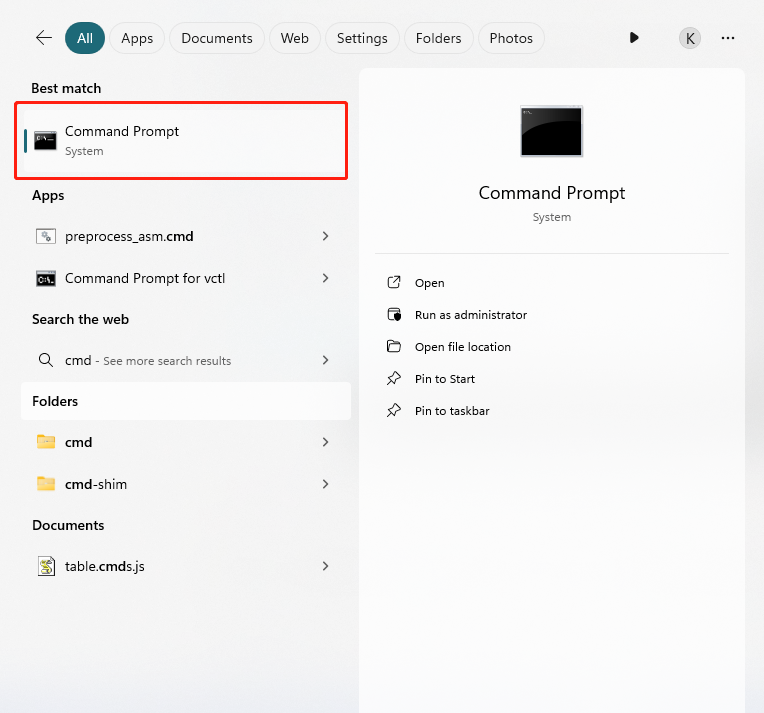Open the K user account avatar

[690, 38]
